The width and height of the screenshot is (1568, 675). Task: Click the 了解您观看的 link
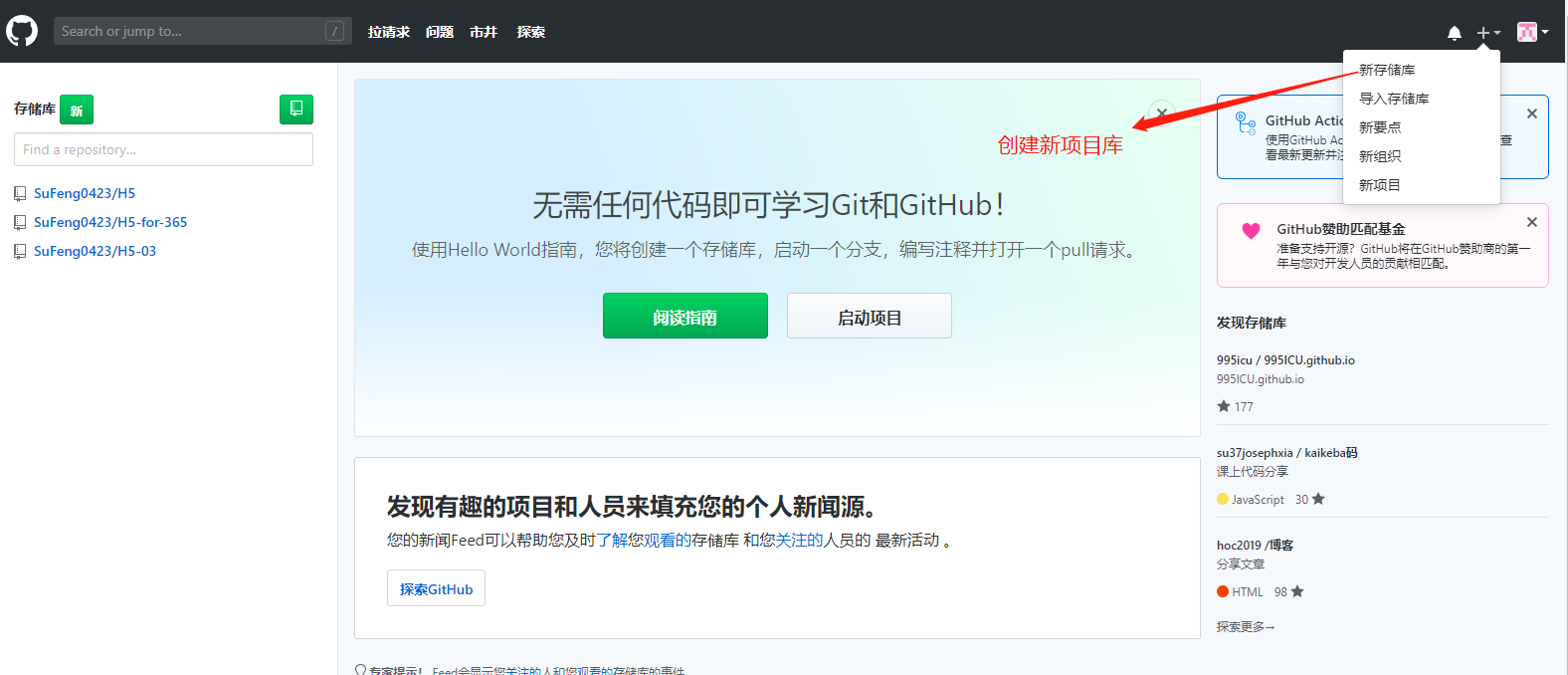[x=644, y=540]
